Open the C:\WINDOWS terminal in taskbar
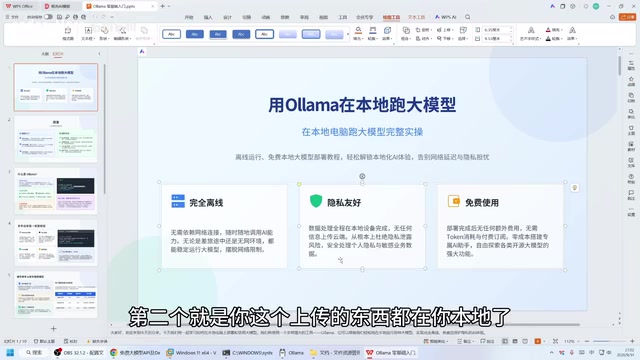This screenshot has width=640, height=360. 248,353
